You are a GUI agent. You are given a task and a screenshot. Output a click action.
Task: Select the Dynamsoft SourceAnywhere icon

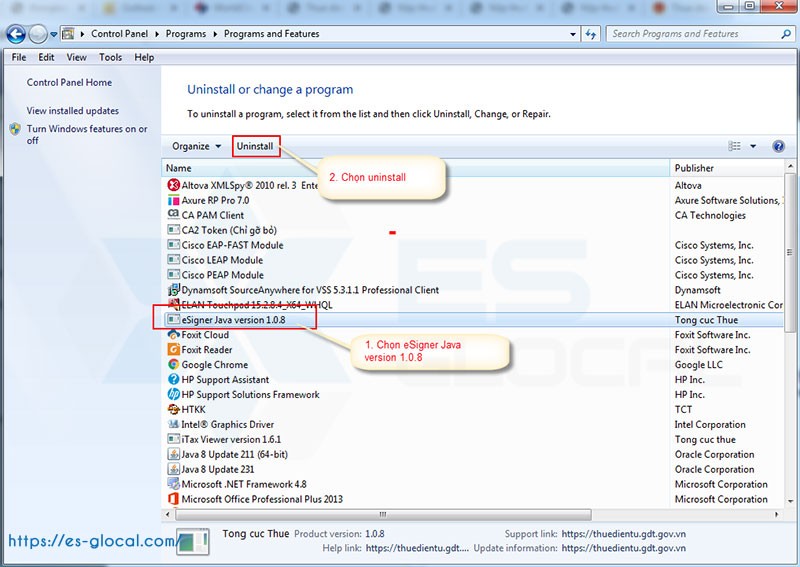173,289
